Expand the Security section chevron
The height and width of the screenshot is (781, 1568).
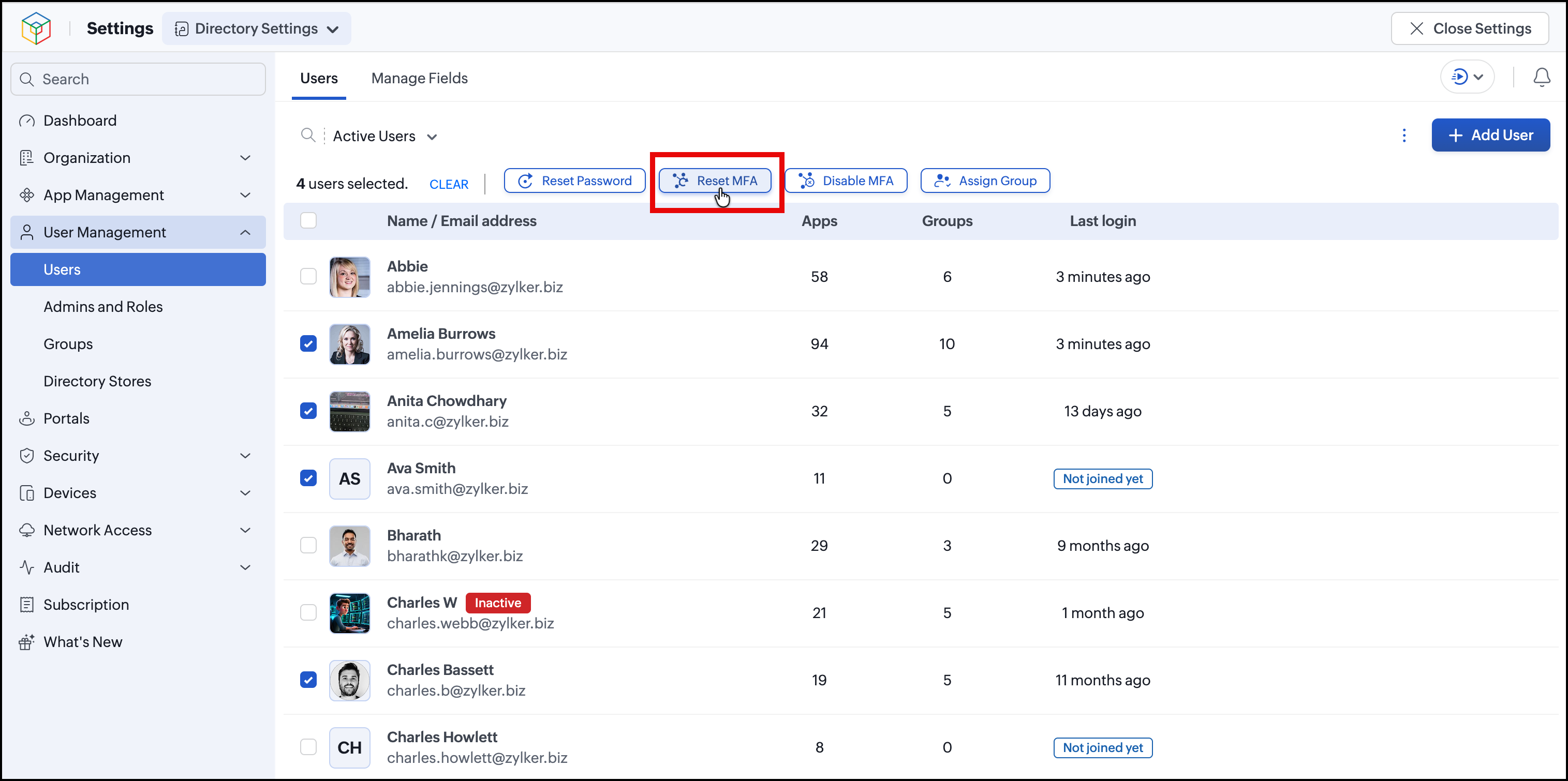point(245,456)
